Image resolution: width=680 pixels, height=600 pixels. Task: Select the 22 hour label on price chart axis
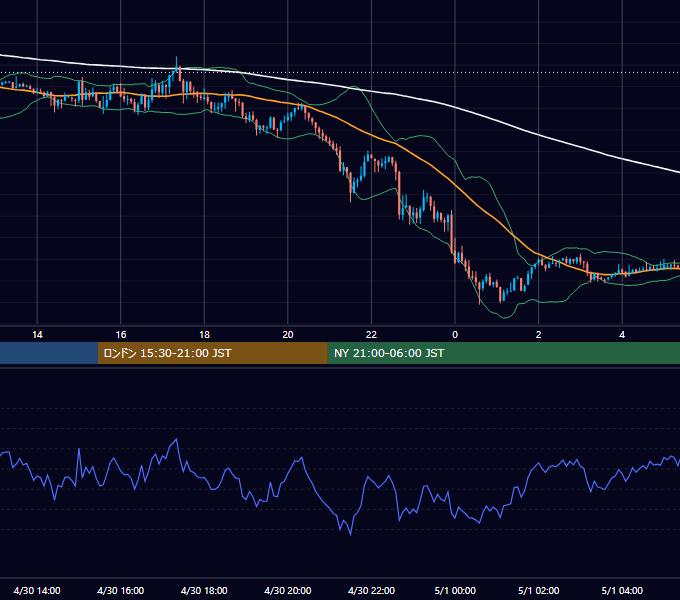coord(371,335)
